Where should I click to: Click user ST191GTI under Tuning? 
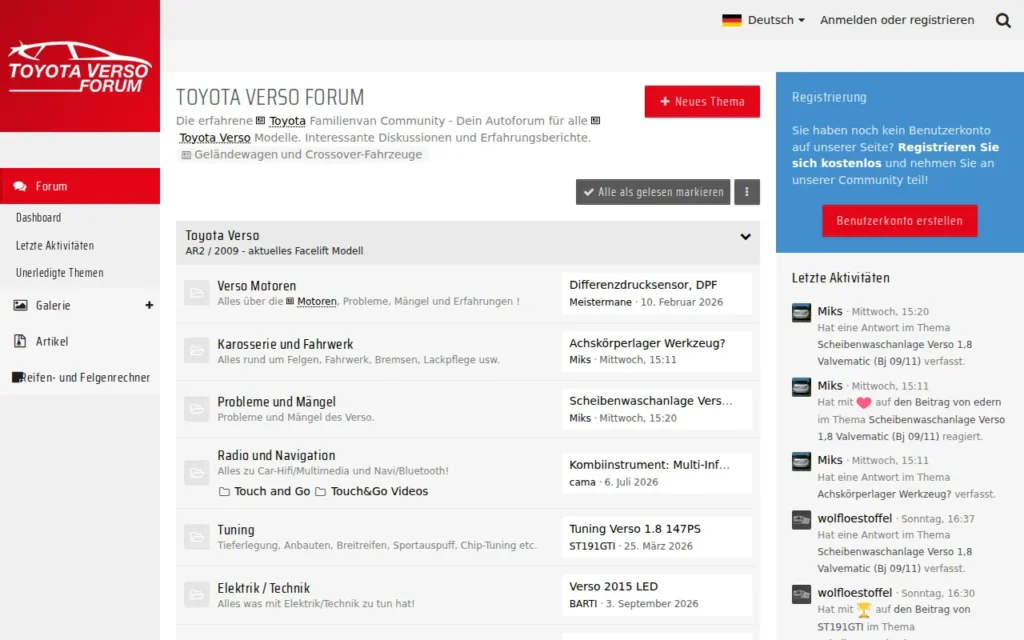pos(592,546)
